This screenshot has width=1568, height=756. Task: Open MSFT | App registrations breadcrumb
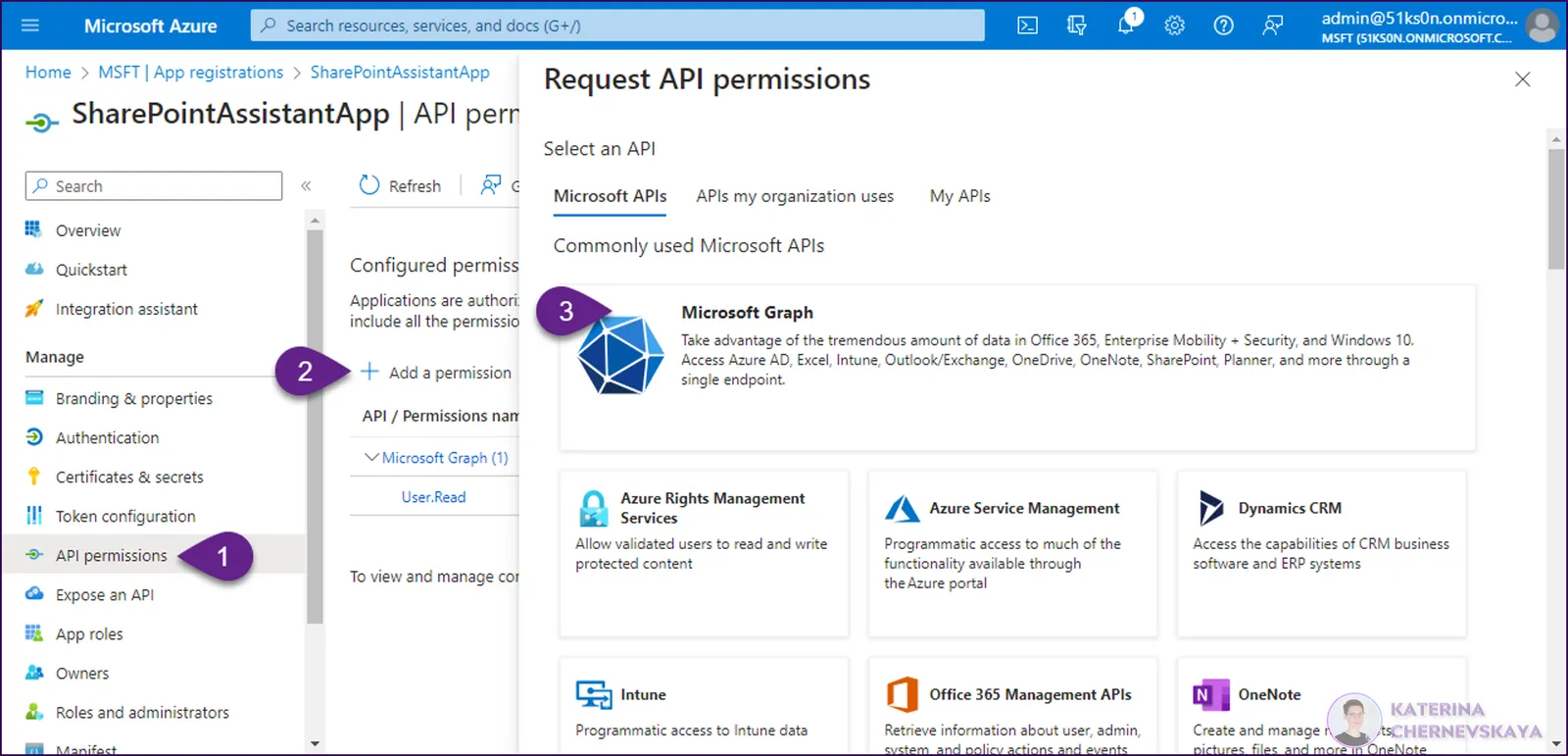pyautogui.click(x=190, y=73)
